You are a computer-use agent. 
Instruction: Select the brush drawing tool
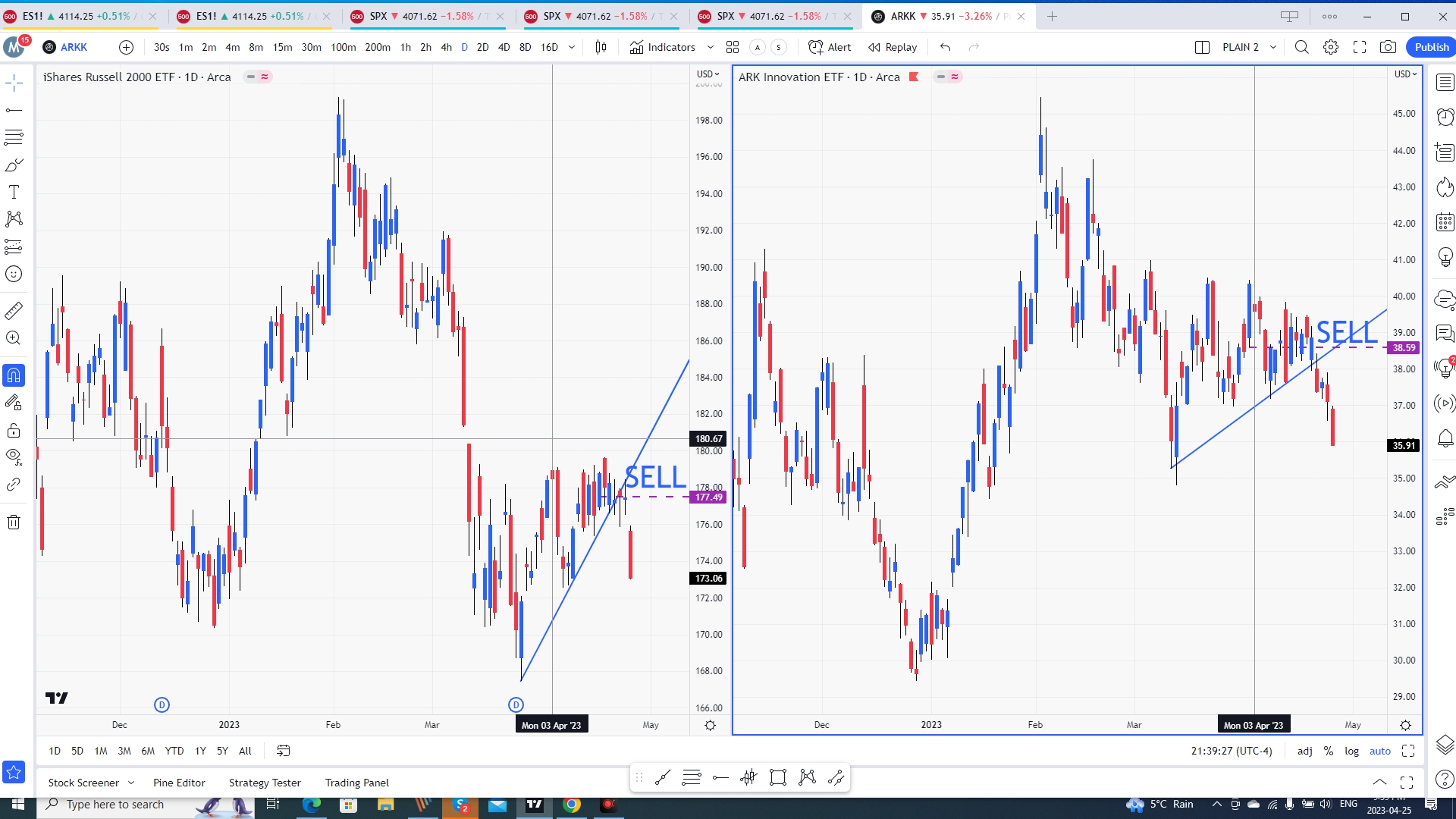click(x=14, y=165)
